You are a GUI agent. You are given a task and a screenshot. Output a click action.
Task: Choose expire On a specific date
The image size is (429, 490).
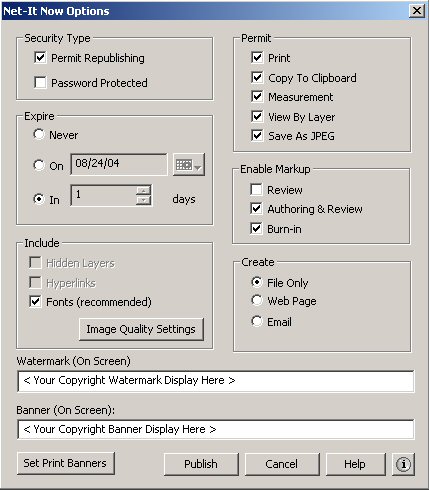(x=39, y=165)
